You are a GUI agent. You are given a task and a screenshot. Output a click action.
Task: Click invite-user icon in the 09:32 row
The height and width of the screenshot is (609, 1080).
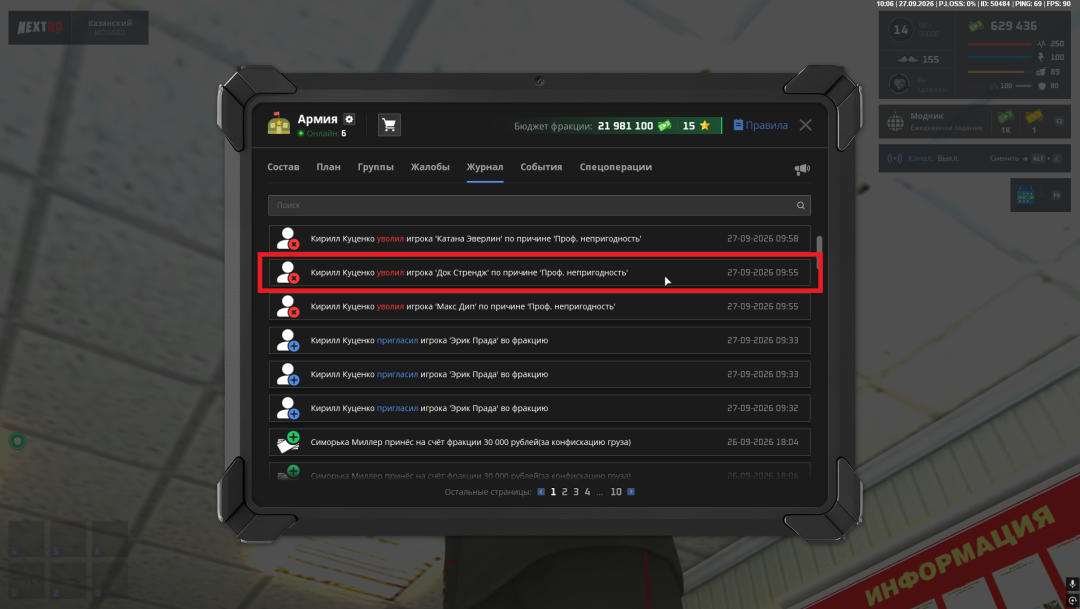pos(288,408)
